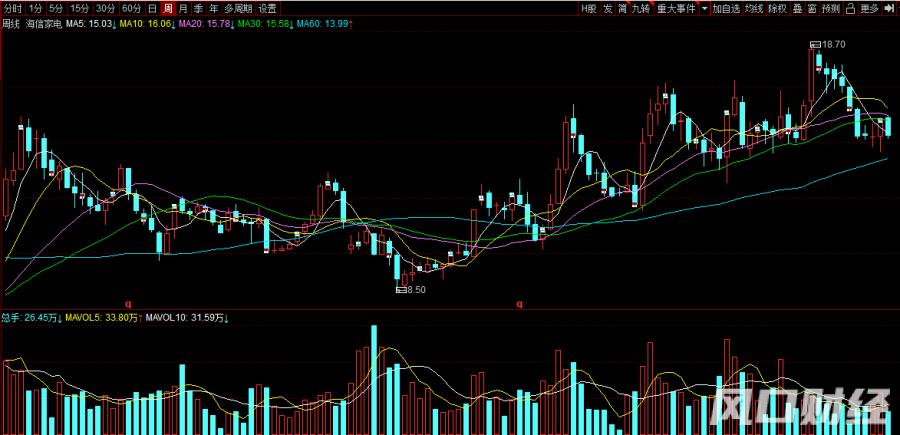Switch to the 年 yearly K-line tab

pos(214,8)
